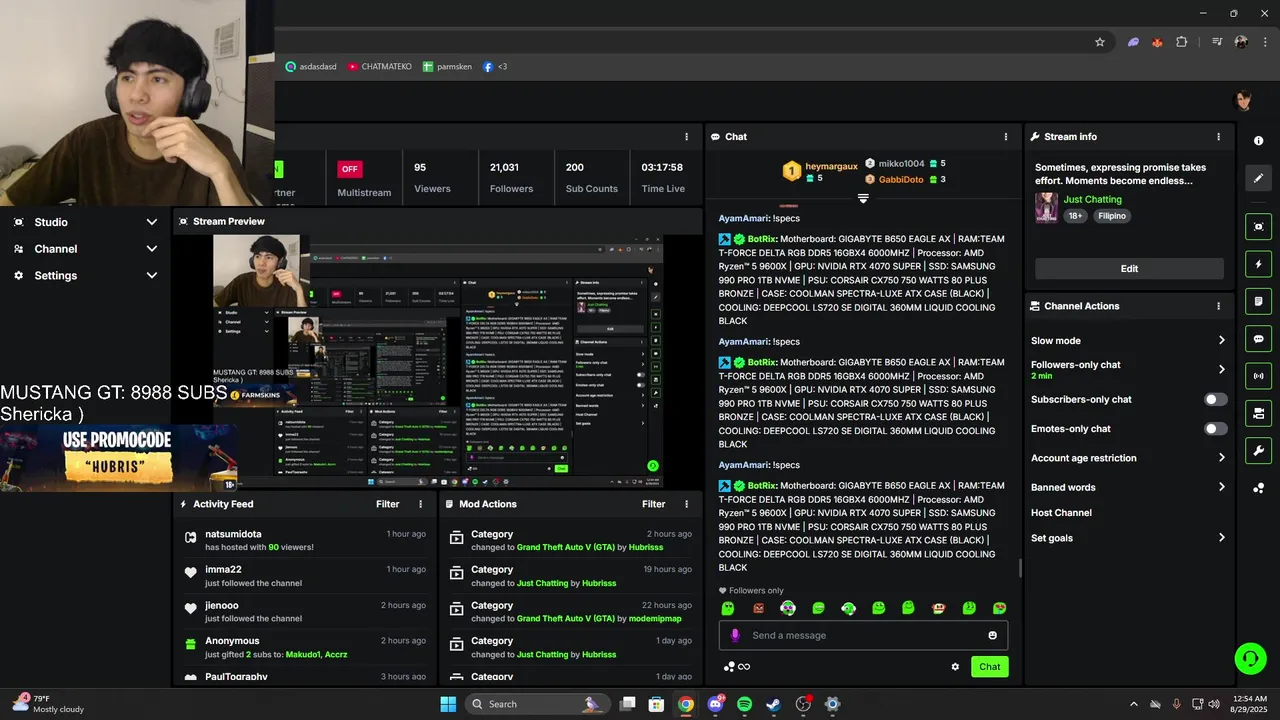Viewport: 1280px width, 720px height.
Task: Click the Filipino language tag
Action: point(1112,216)
